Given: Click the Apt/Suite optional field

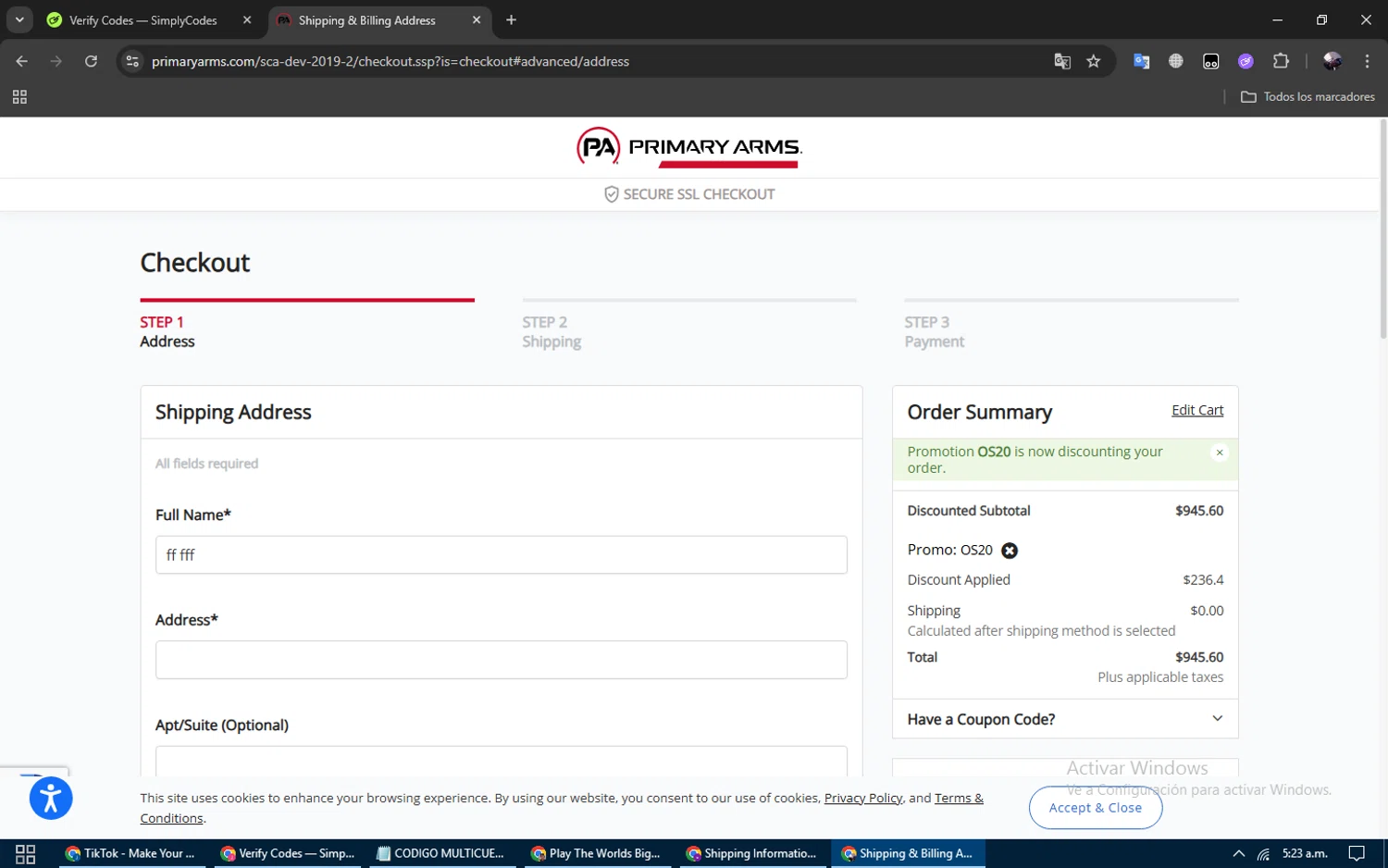Looking at the screenshot, I should coord(502,762).
